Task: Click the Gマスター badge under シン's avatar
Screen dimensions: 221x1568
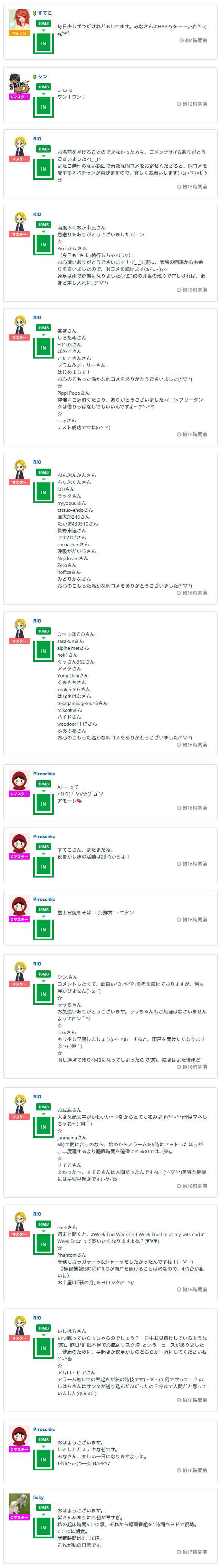Action: point(19,97)
